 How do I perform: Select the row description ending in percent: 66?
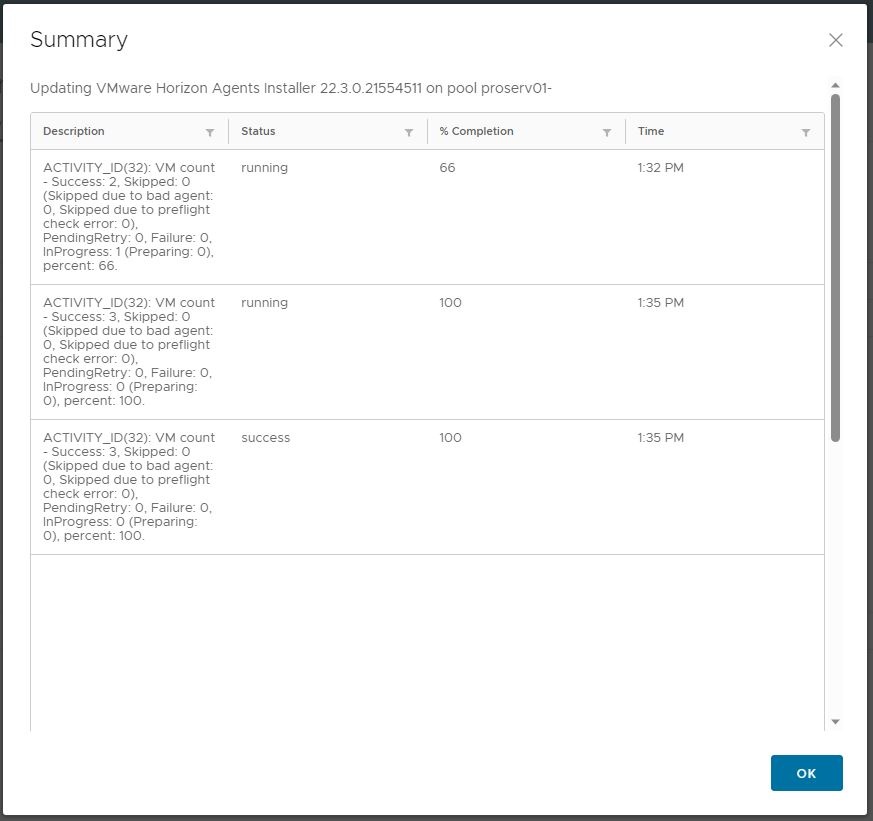coord(129,217)
